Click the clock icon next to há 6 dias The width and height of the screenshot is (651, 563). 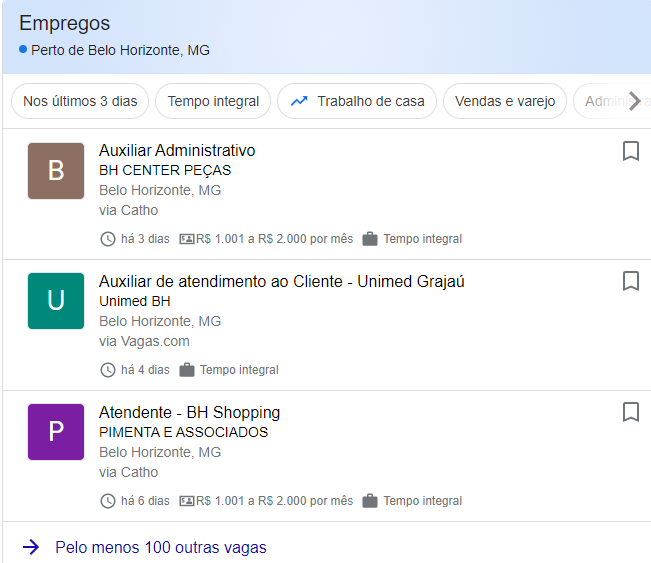point(108,501)
